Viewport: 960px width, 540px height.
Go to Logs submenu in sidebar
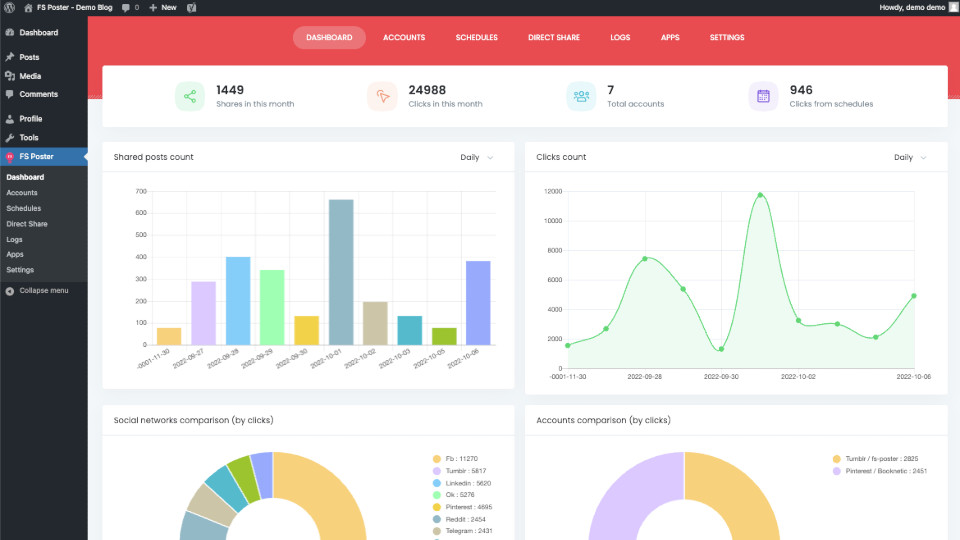tap(14, 239)
